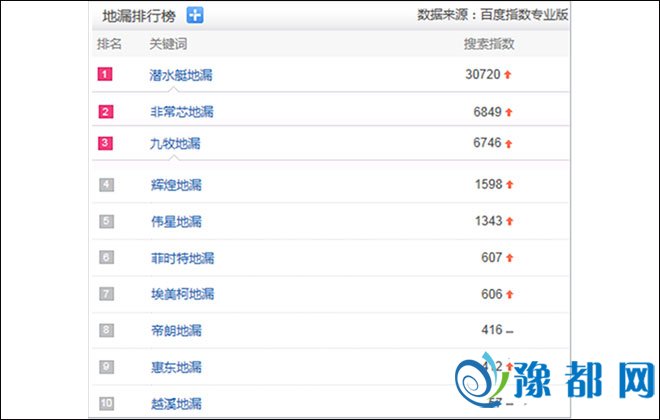Click the pink rank 3 badge

106,143
